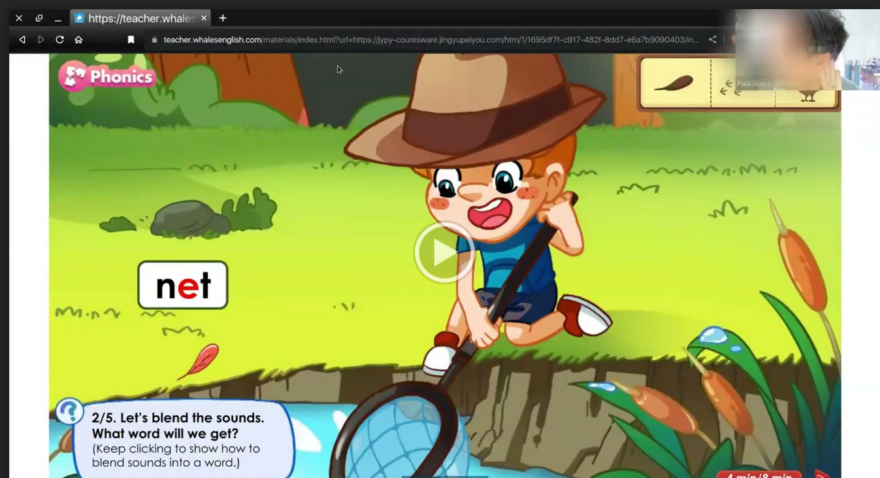Image resolution: width=880 pixels, height=478 pixels.
Task: Play the phonics video
Action: [x=444, y=252]
